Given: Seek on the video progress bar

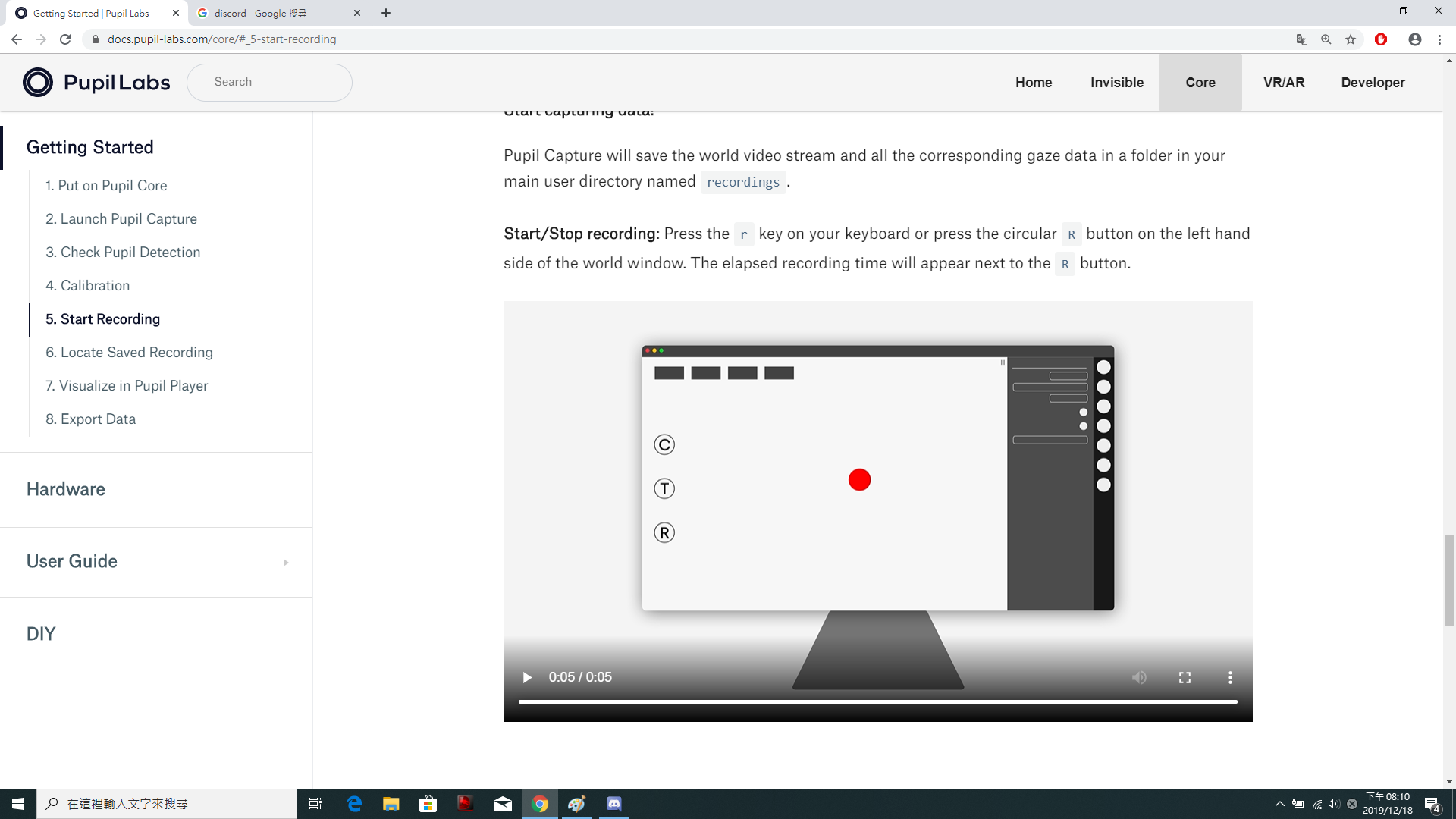Looking at the screenshot, I should pos(877,702).
